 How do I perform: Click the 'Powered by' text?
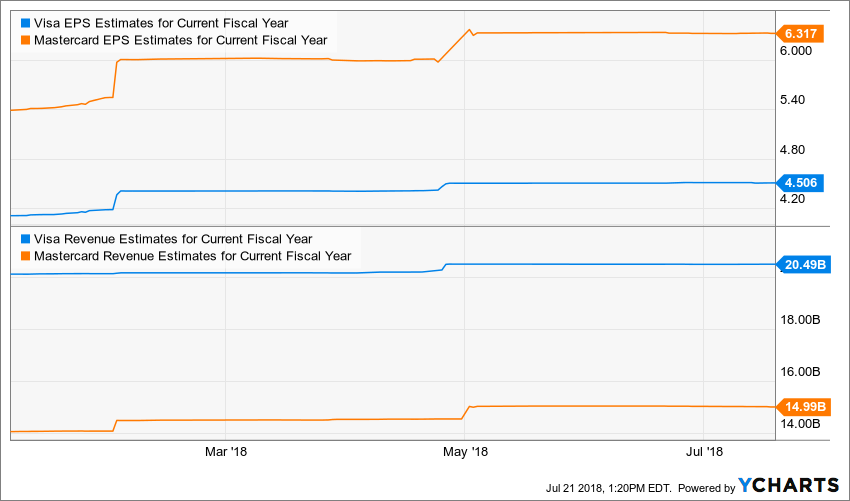(705, 487)
